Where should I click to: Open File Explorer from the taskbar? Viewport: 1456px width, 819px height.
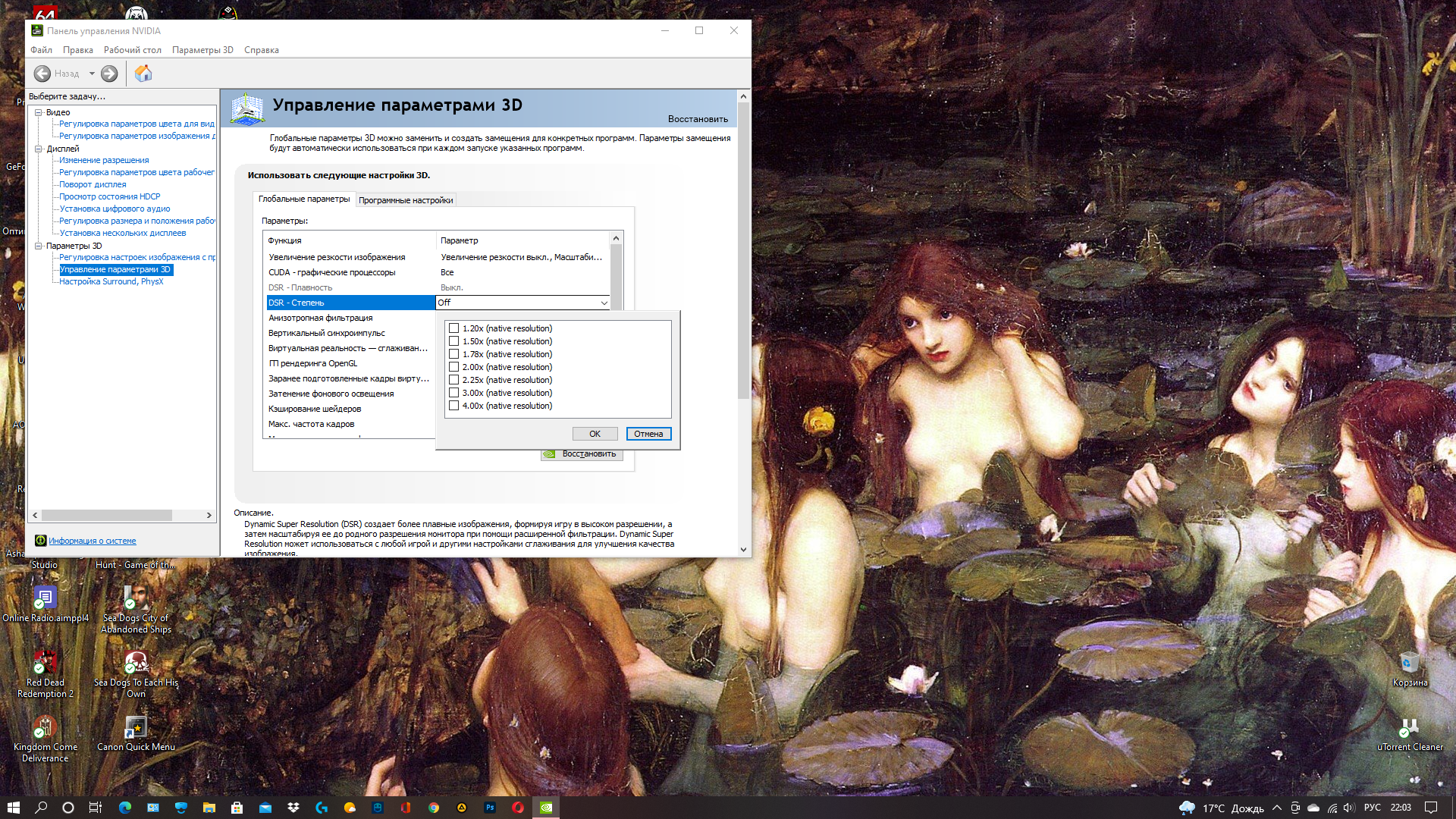(x=209, y=808)
